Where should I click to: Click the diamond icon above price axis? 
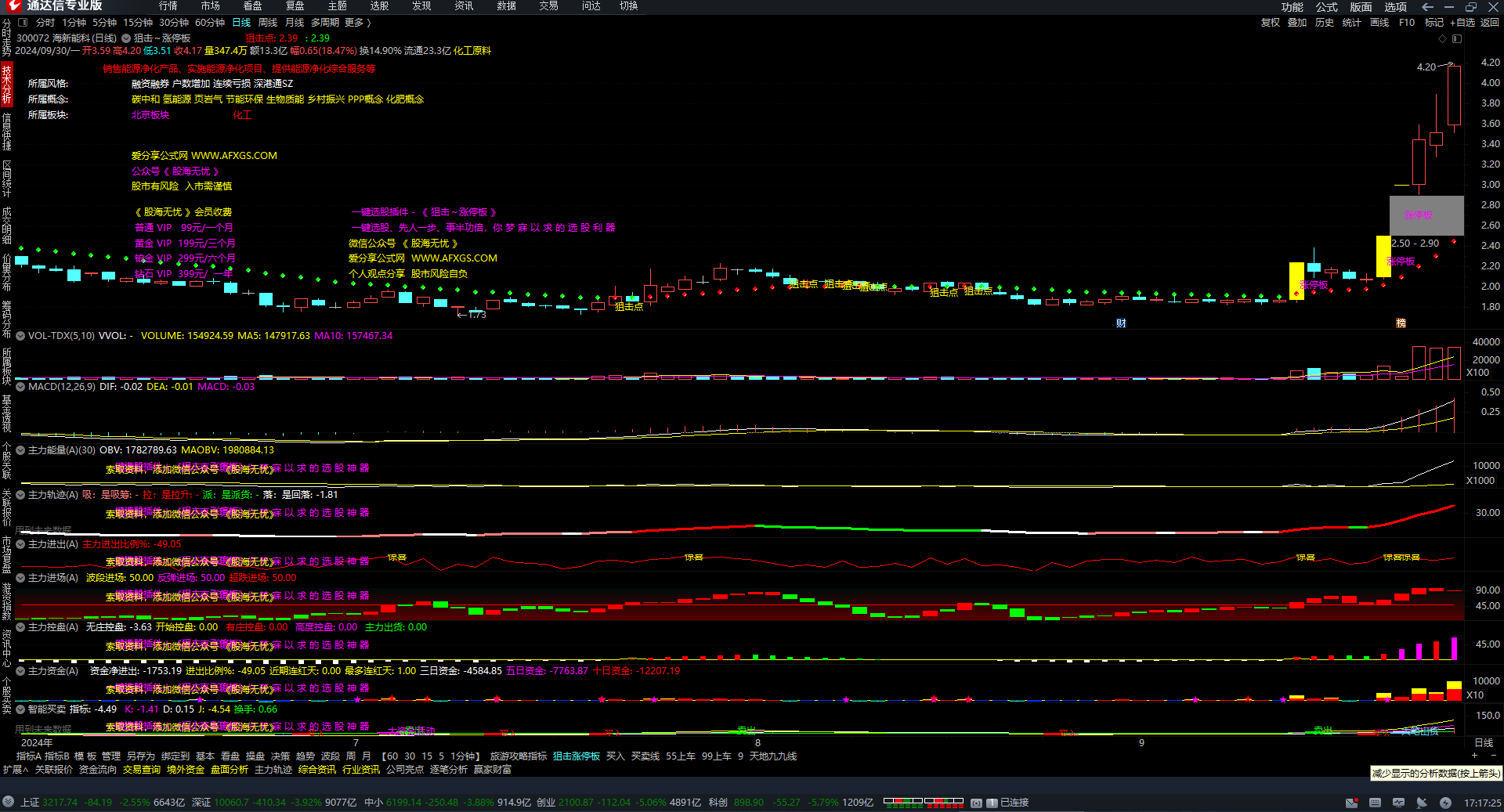1442,38
